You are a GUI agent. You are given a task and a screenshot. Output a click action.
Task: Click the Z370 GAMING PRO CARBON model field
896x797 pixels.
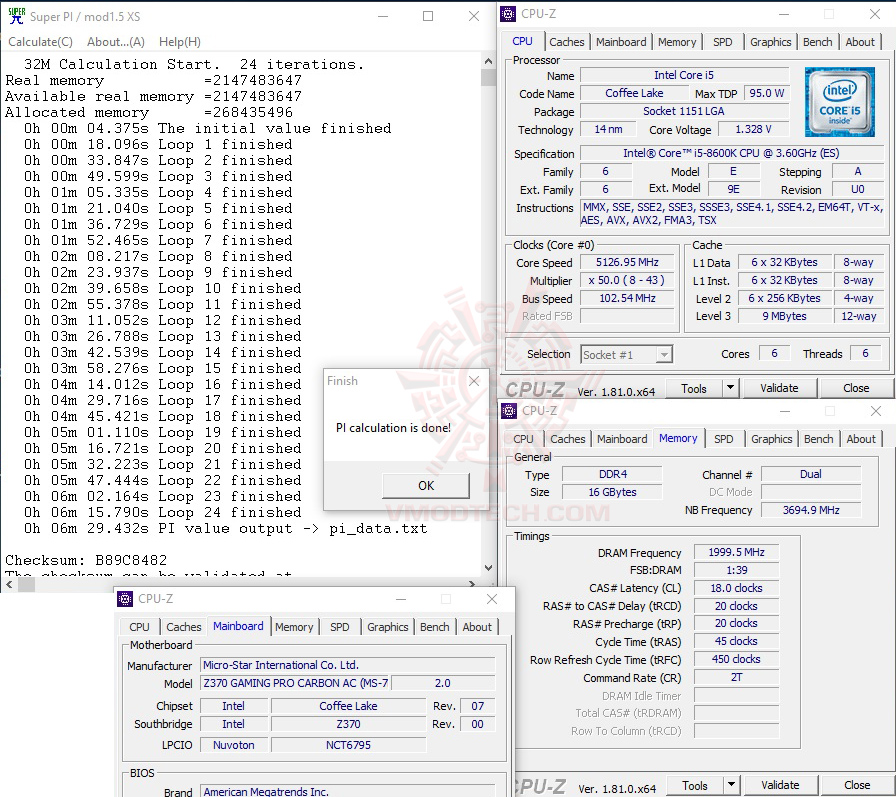point(295,683)
